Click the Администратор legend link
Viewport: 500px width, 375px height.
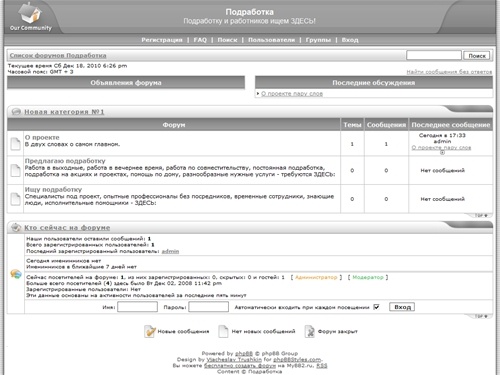click(x=316, y=277)
